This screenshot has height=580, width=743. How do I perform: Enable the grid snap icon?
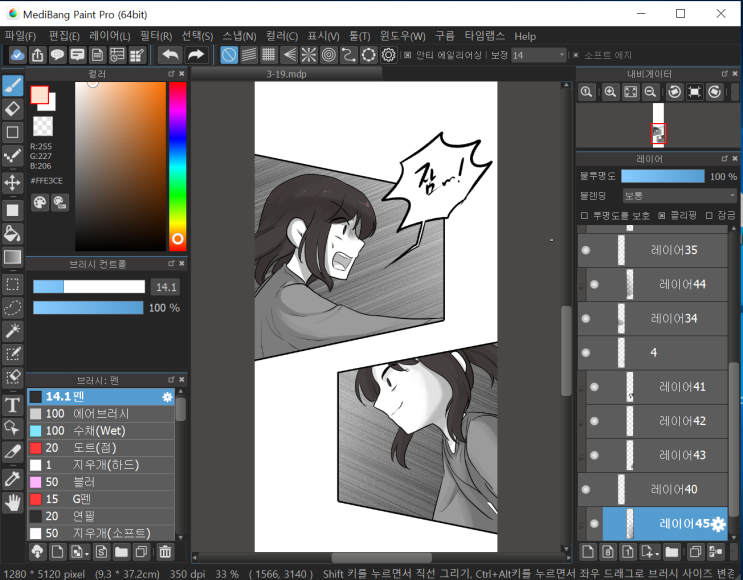pyautogui.click(x=269, y=55)
